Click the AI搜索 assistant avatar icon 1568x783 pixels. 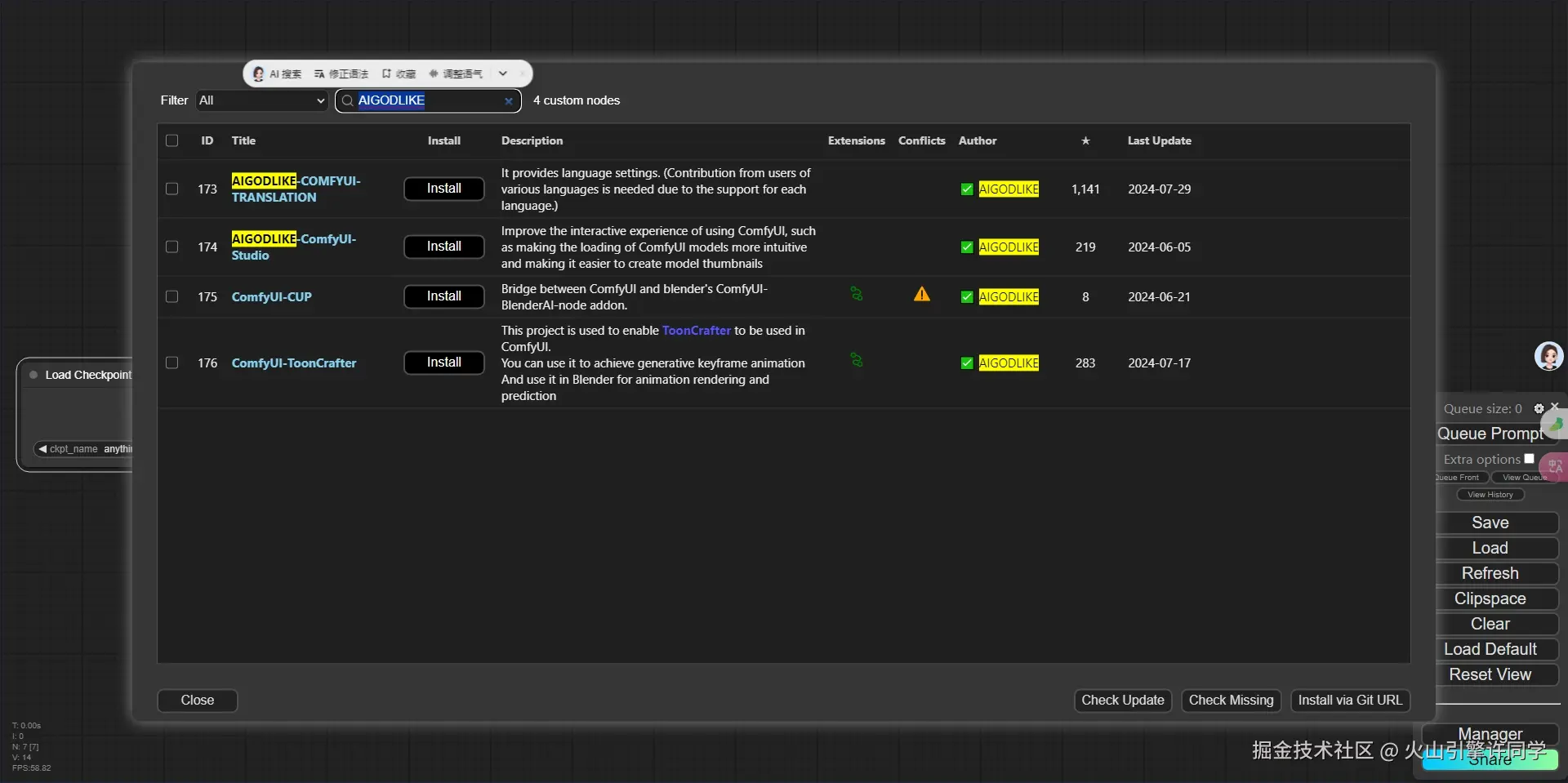click(259, 73)
